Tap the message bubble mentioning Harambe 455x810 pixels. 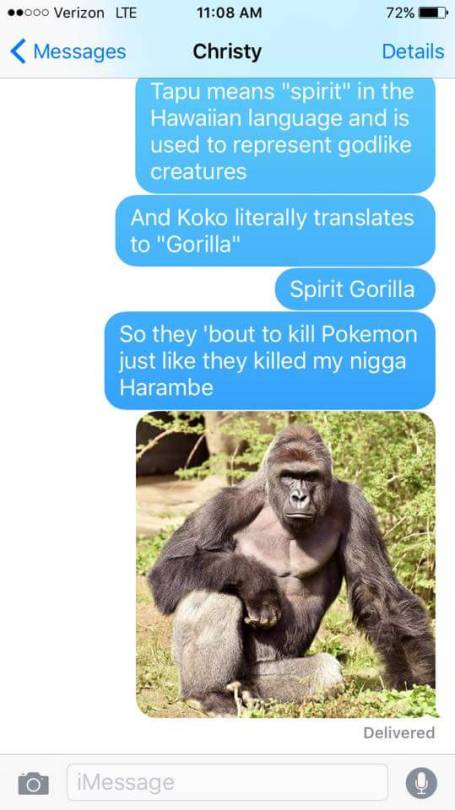click(270, 361)
